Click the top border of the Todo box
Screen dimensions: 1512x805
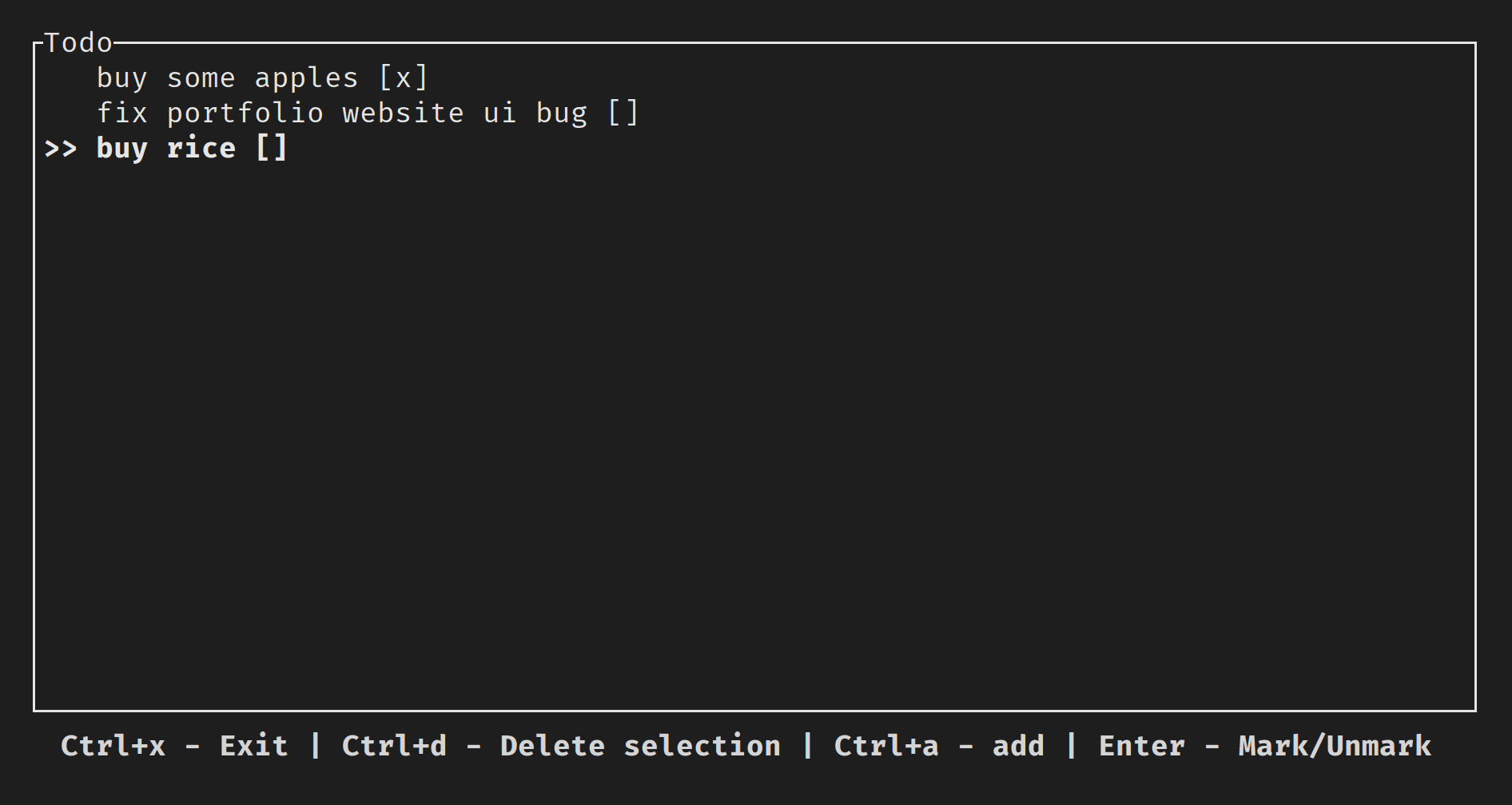(719, 44)
